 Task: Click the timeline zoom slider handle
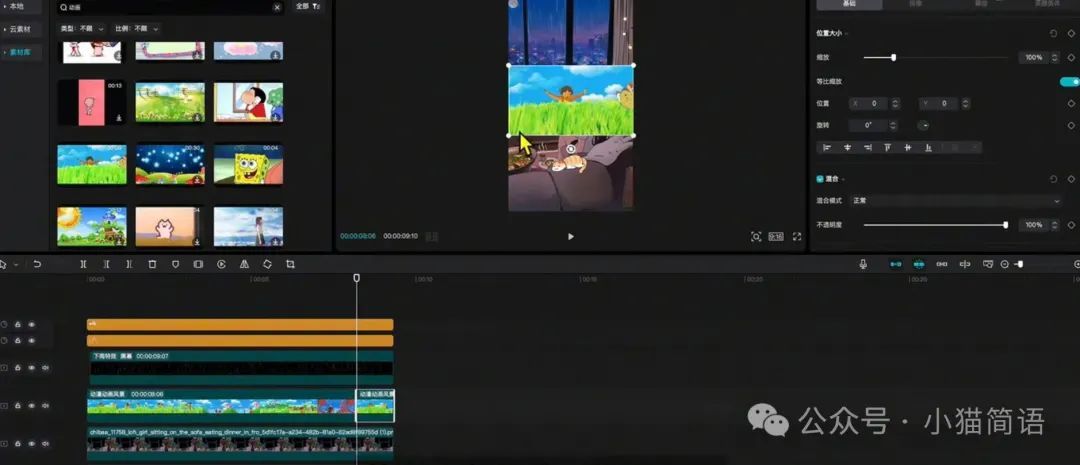tap(1020, 265)
